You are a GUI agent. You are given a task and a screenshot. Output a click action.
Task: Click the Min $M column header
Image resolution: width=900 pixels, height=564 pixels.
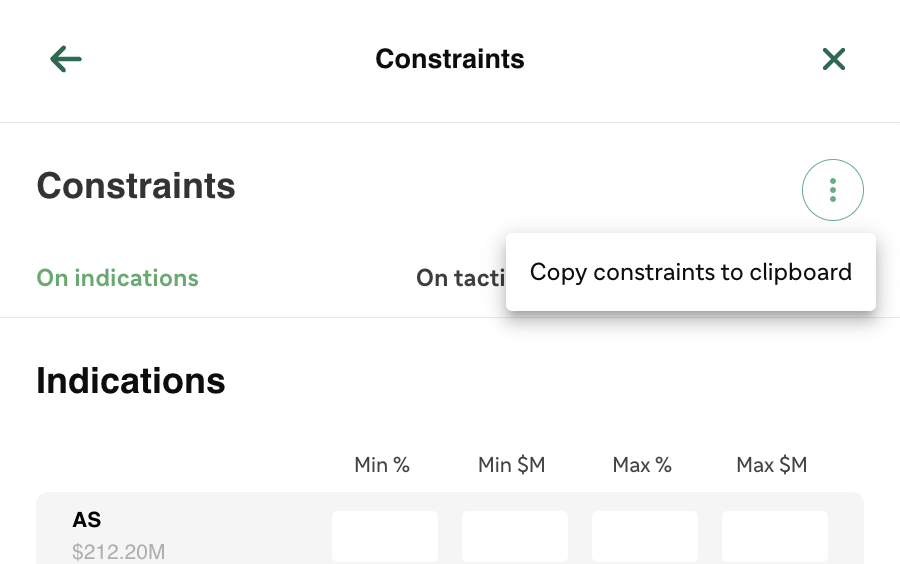click(x=511, y=465)
